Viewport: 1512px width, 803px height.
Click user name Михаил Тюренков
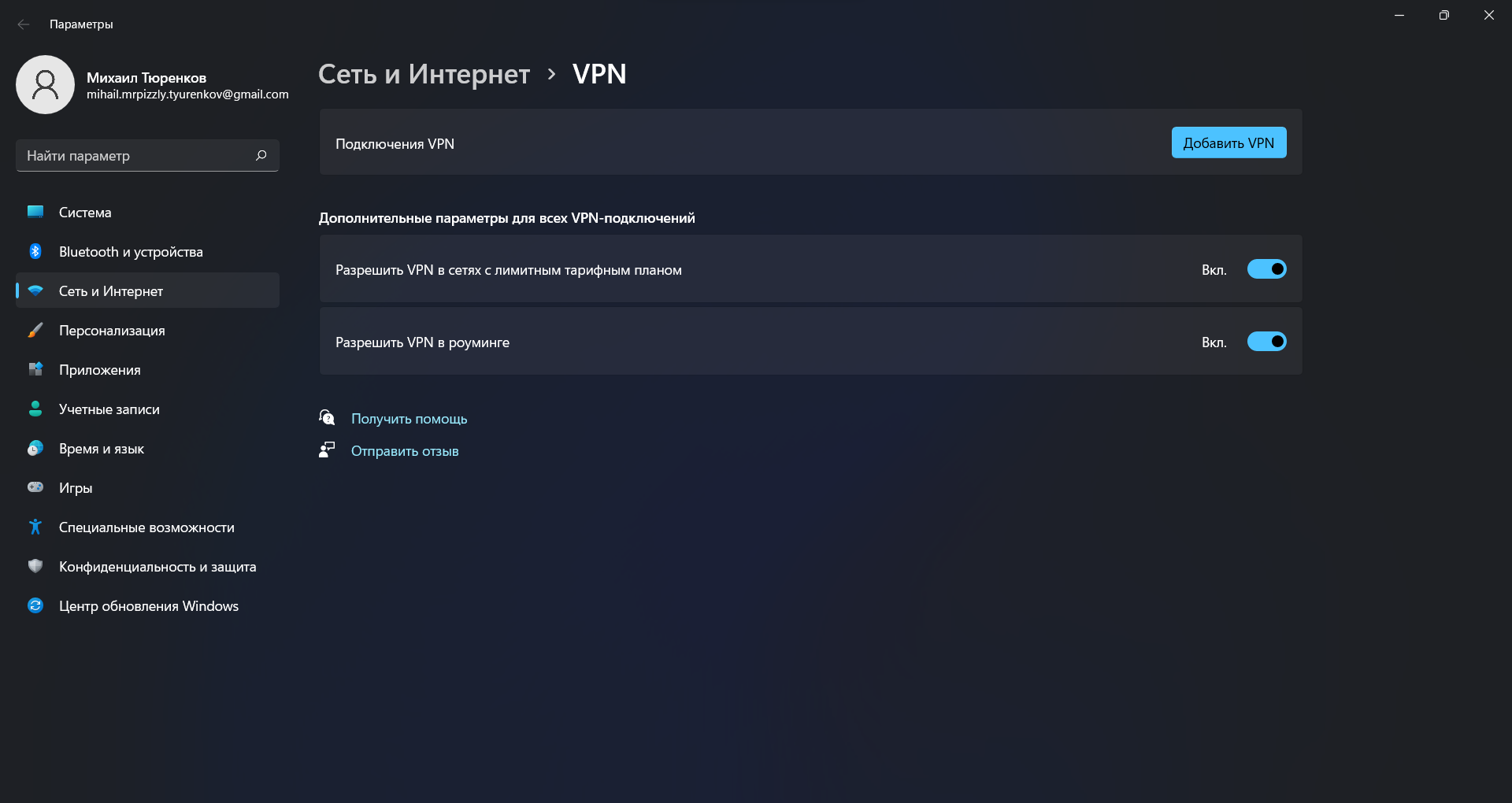pyautogui.click(x=146, y=77)
